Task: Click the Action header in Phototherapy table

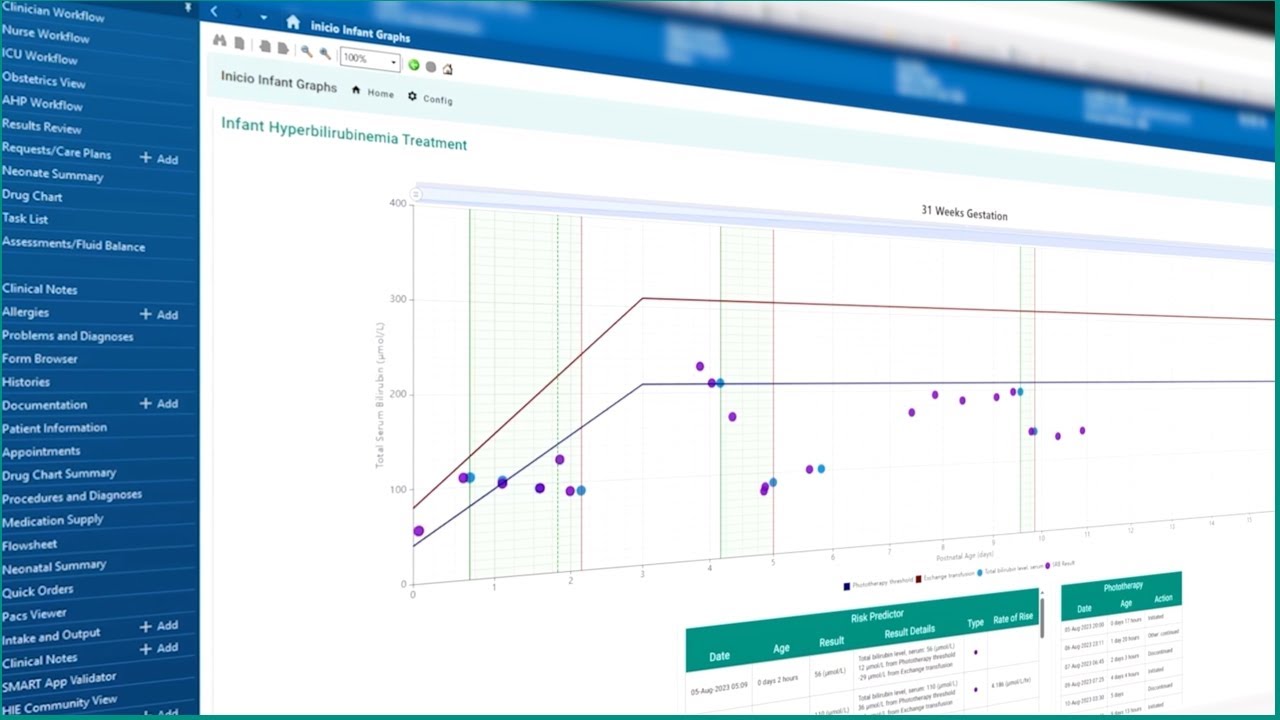Action: click(x=1163, y=598)
